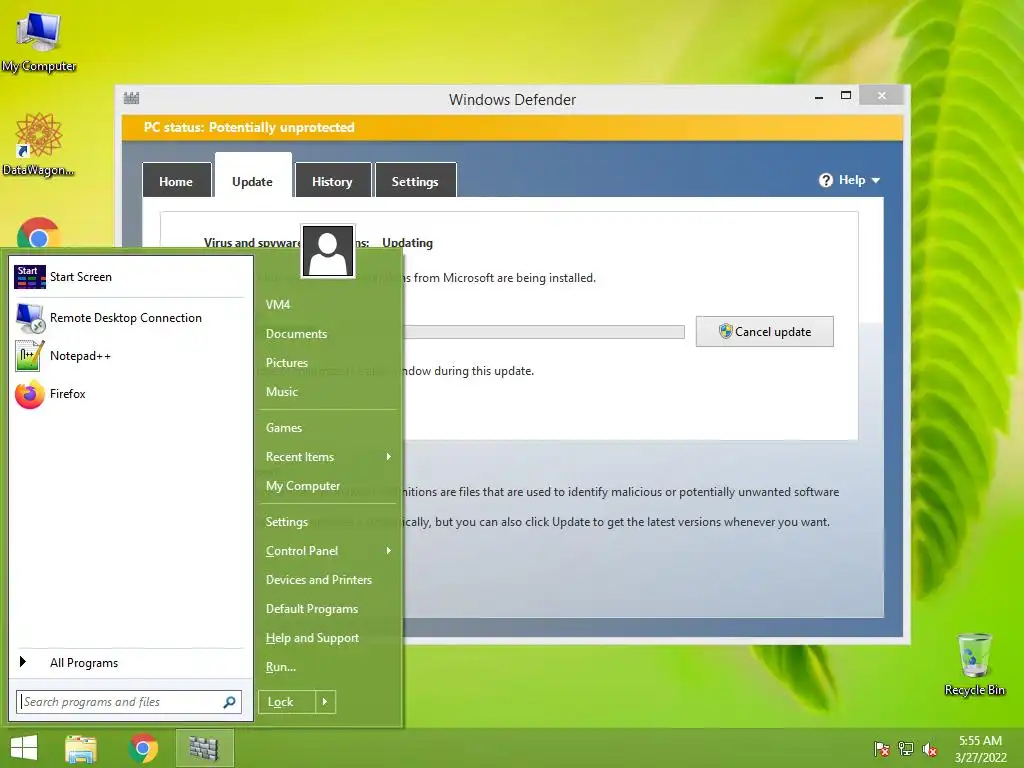
Task: Click the Cancel update button
Action: (x=765, y=332)
